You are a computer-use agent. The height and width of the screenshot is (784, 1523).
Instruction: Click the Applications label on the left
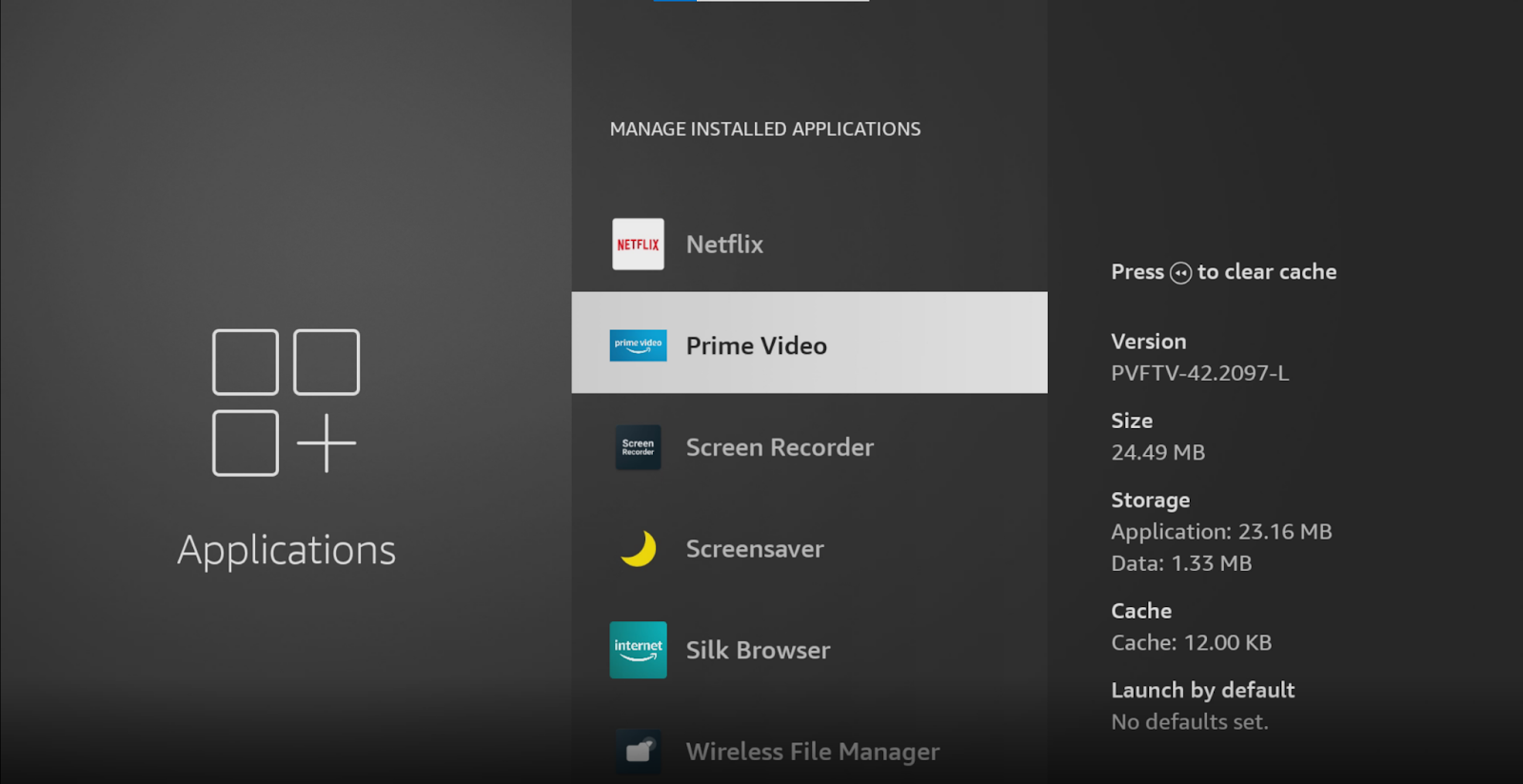coord(287,550)
